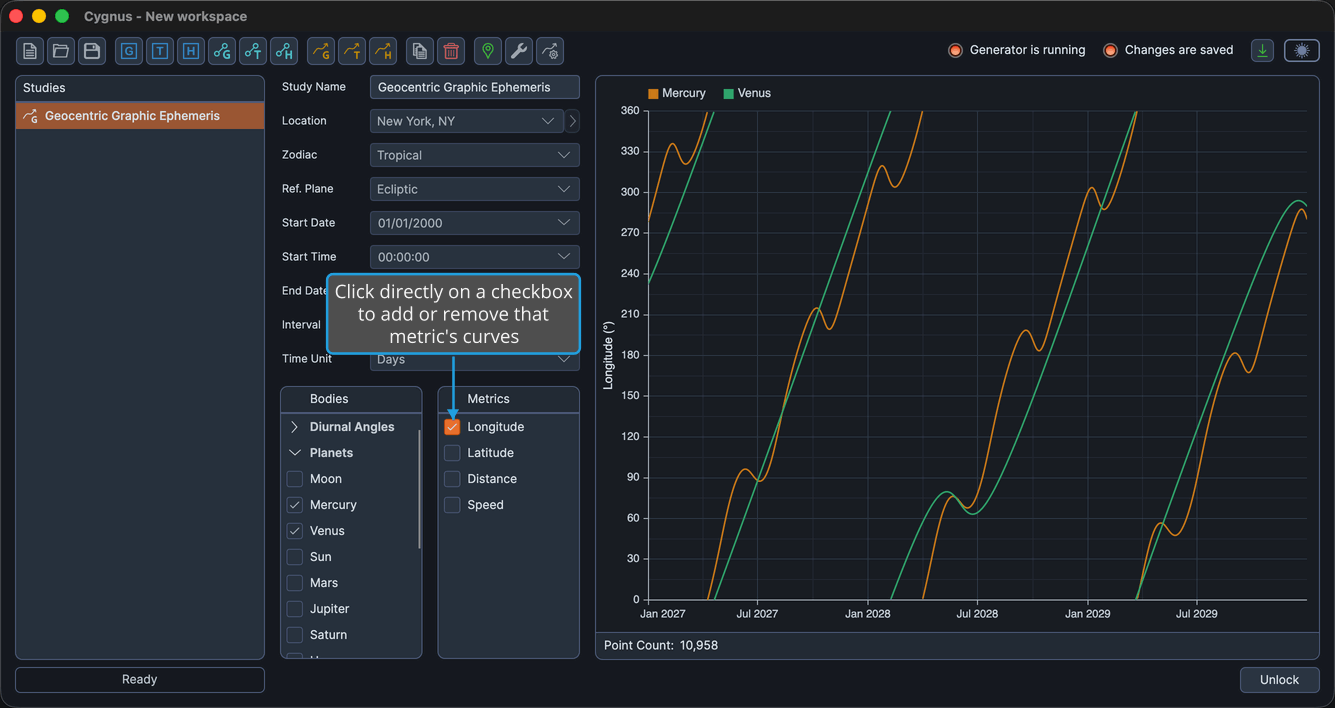Open the Start Date picker 01/01/2000

point(475,223)
